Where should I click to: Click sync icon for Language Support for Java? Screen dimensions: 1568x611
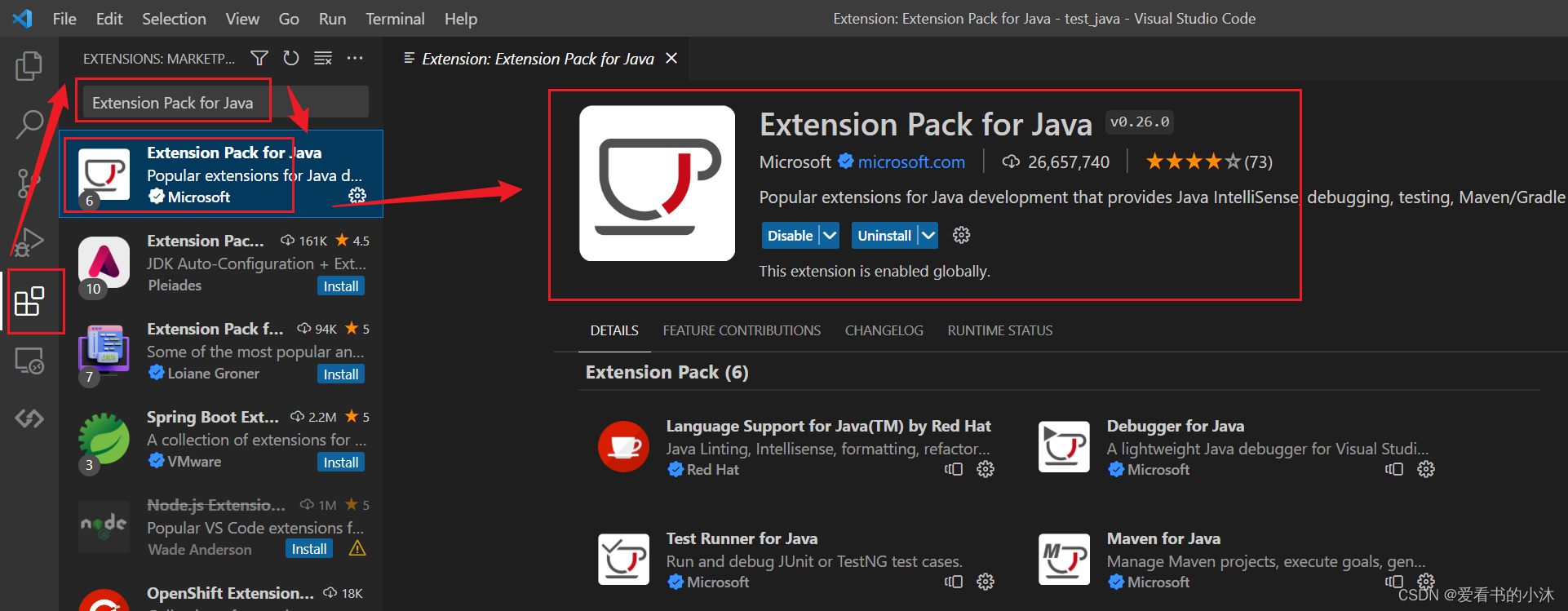point(954,469)
